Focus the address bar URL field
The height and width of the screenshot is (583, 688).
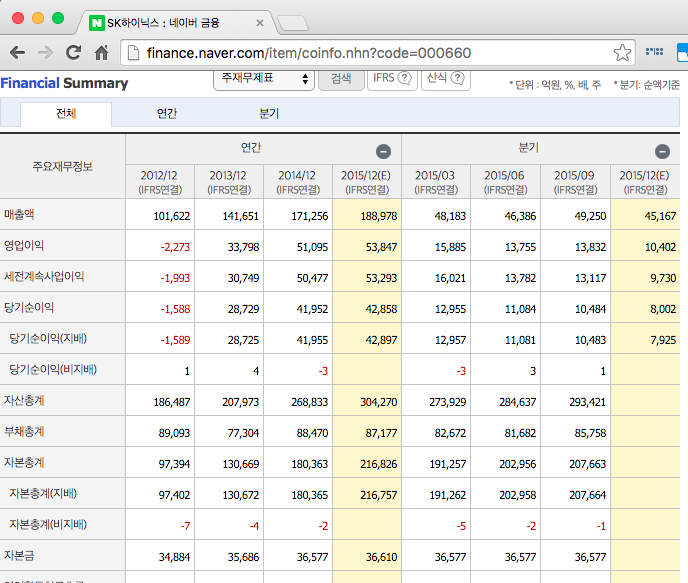point(377,53)
